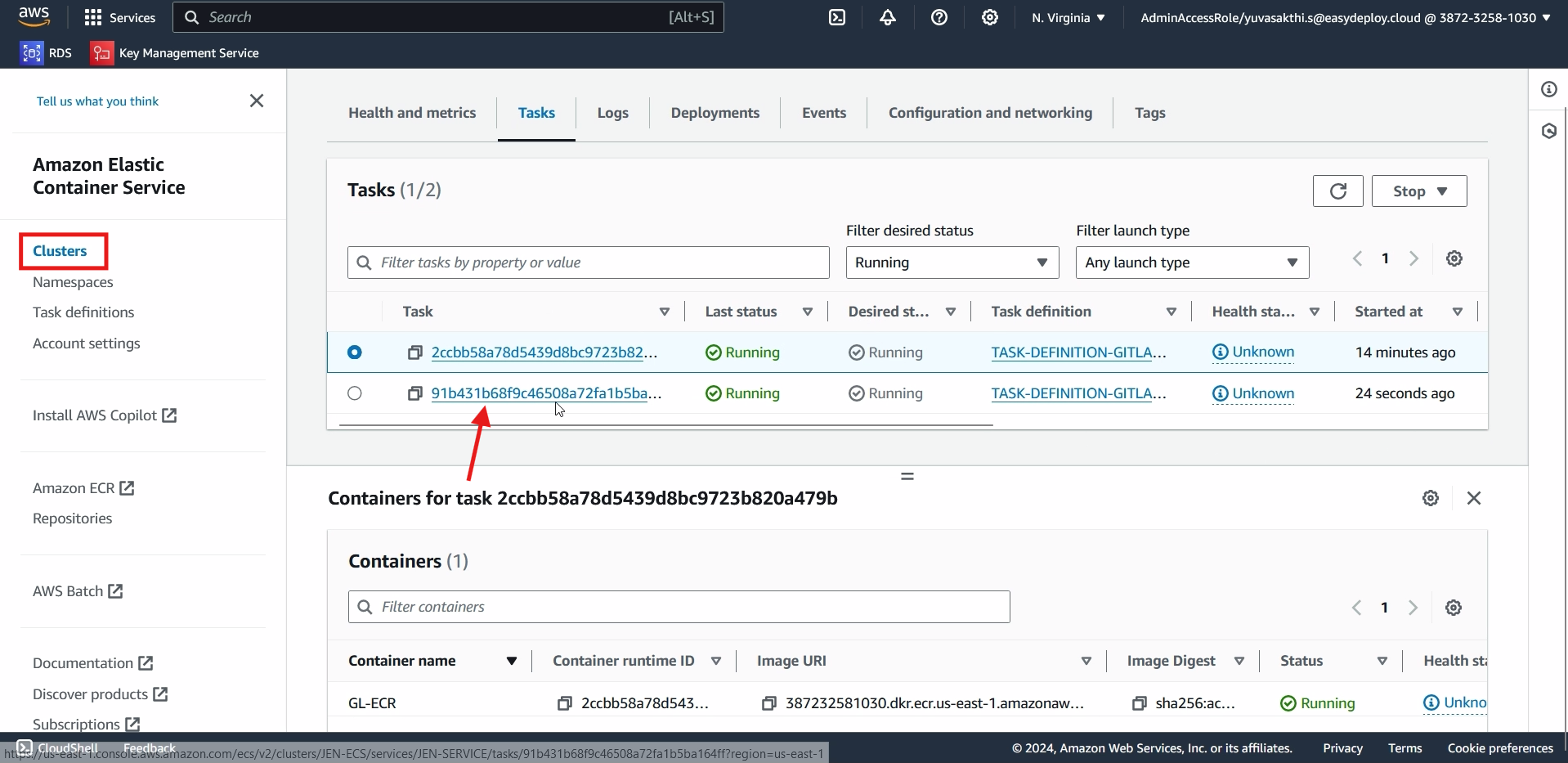Viewport: 1568px width, 763px height.
Task: Open the info panel icon on right rail
Action: 1549,89
